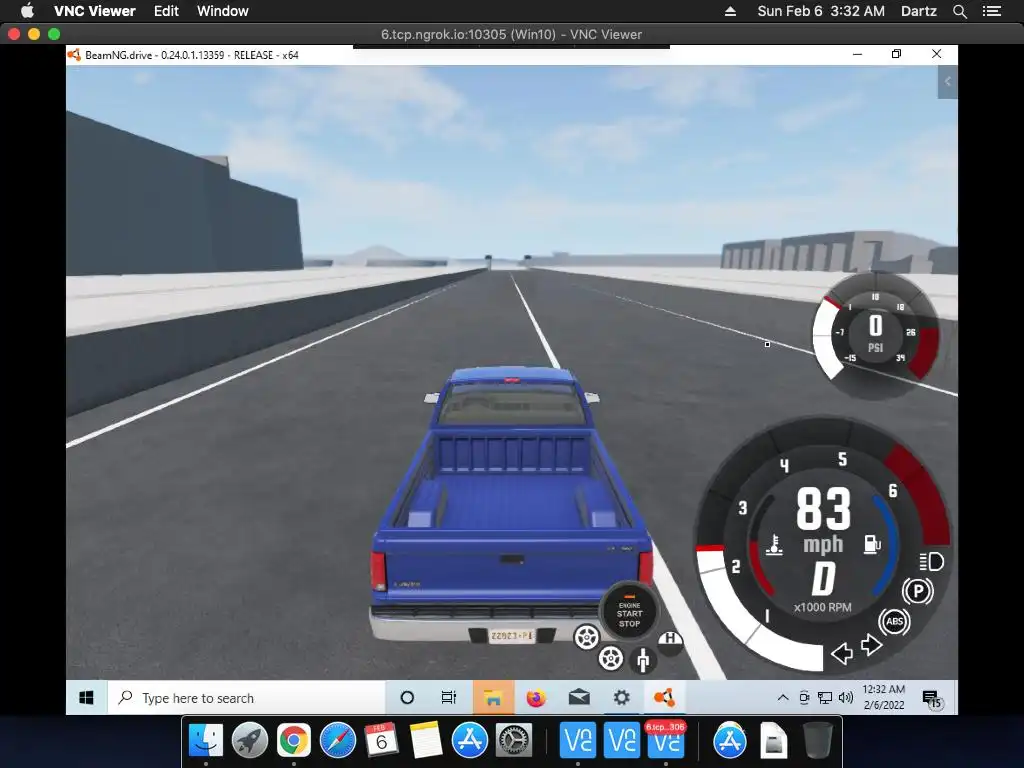Toggle the H gearbox range icon

pyautogui.click(x=670, y=640)
